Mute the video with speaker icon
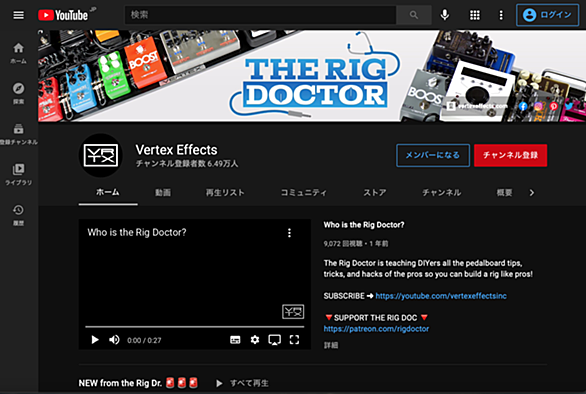The width and height of the screenshot is (586, 394). (114, 340)
